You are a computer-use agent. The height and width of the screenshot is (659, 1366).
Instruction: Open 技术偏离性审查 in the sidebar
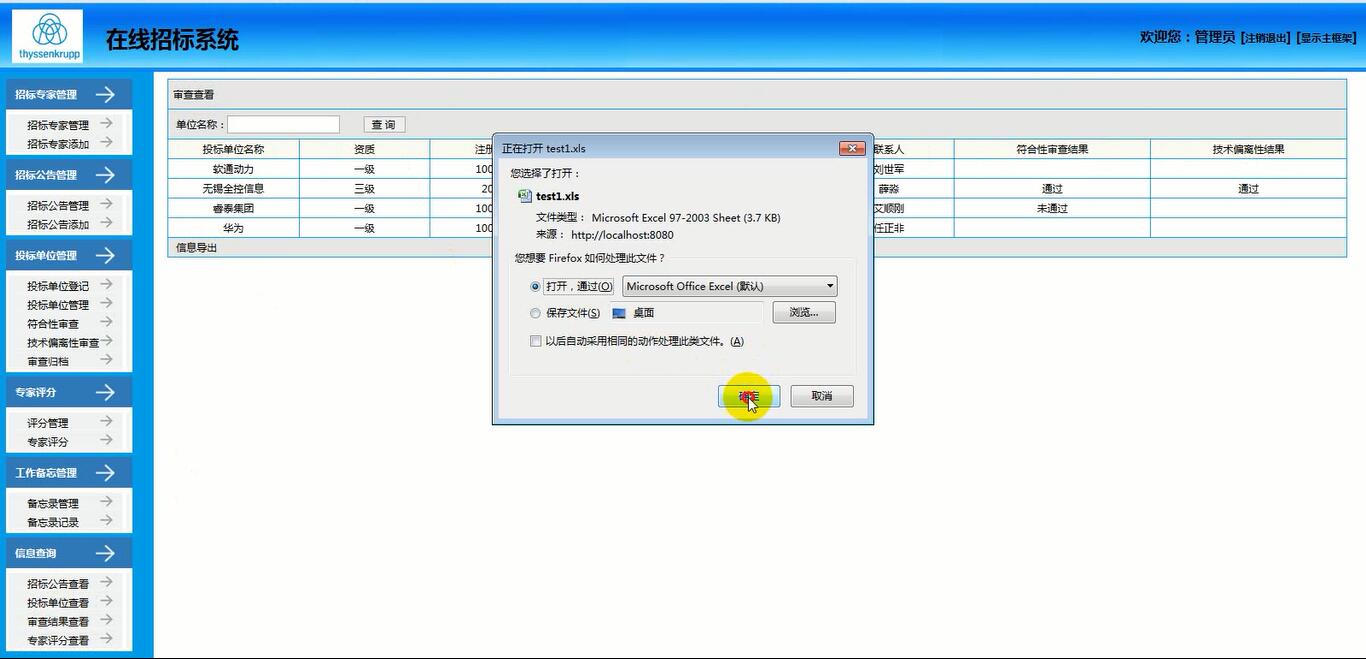63,343
